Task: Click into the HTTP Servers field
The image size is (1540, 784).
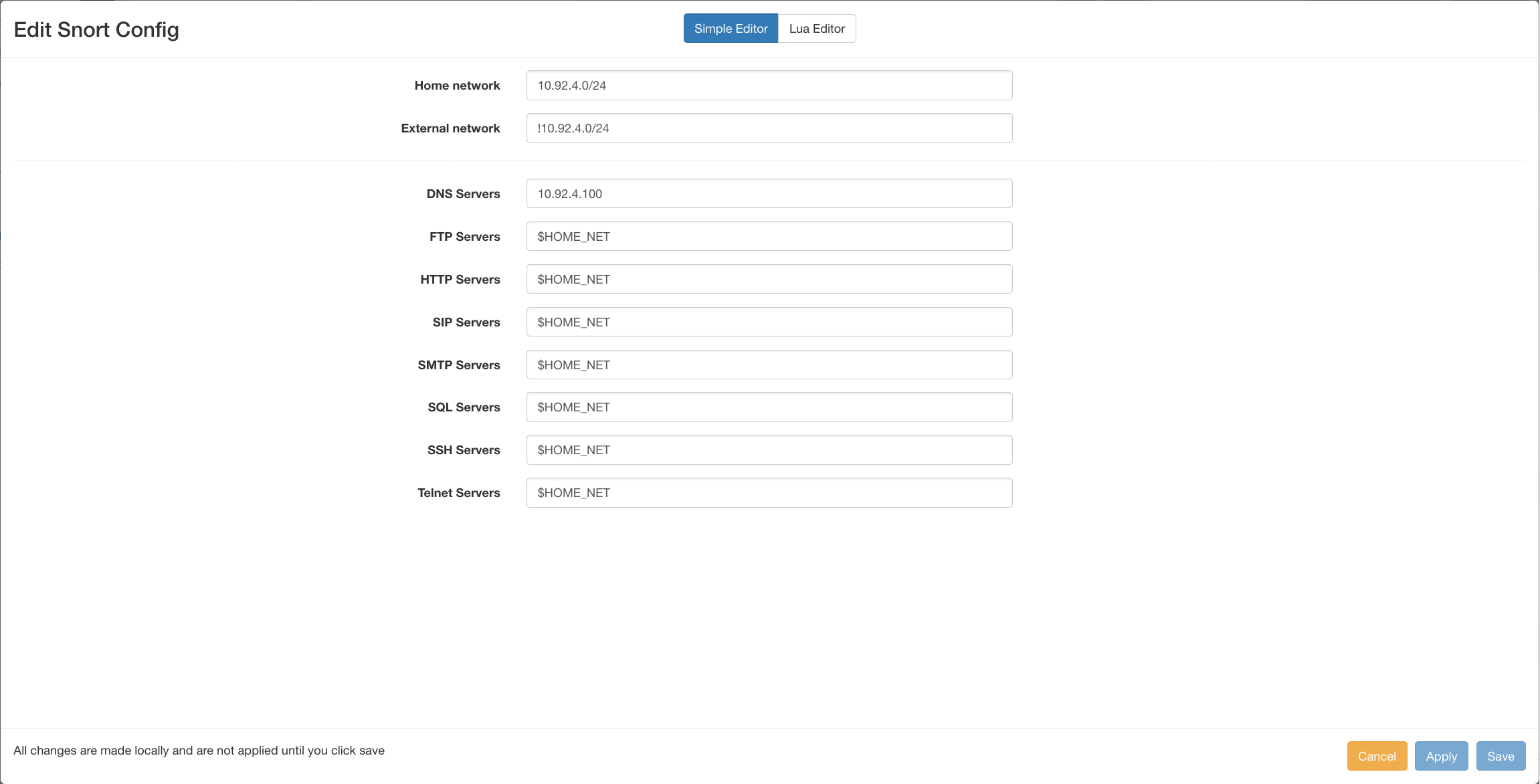Action: (769, 280)
